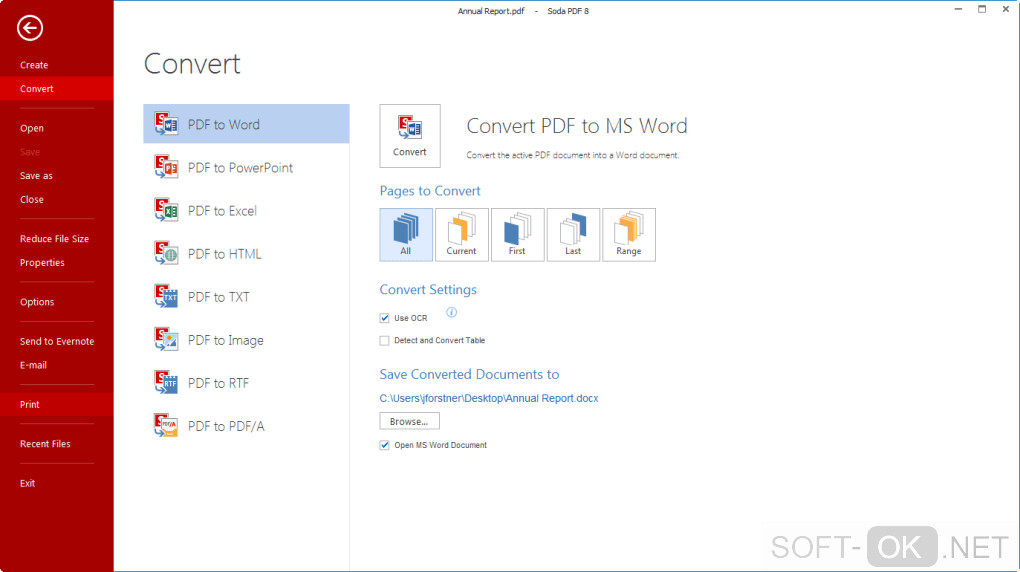Enable Detect and Convert Table
Image resolution: width=1020 pixels, height=572 pixels.
[384, 340]
